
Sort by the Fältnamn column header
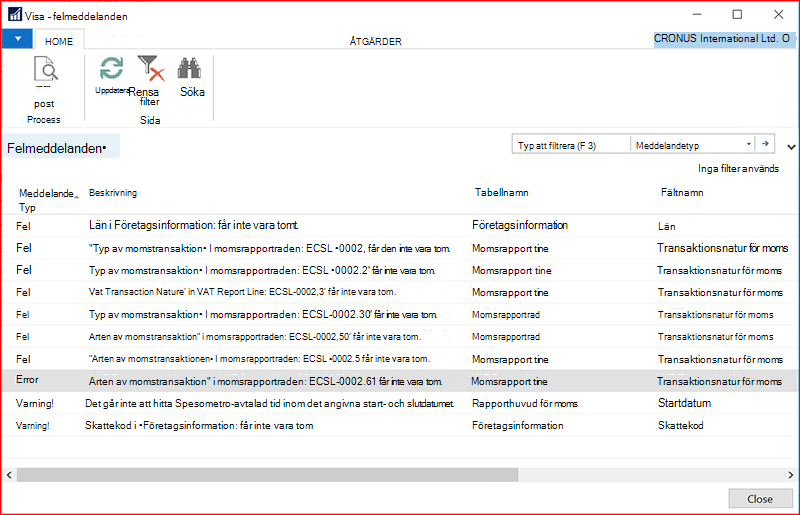point(682,192)
